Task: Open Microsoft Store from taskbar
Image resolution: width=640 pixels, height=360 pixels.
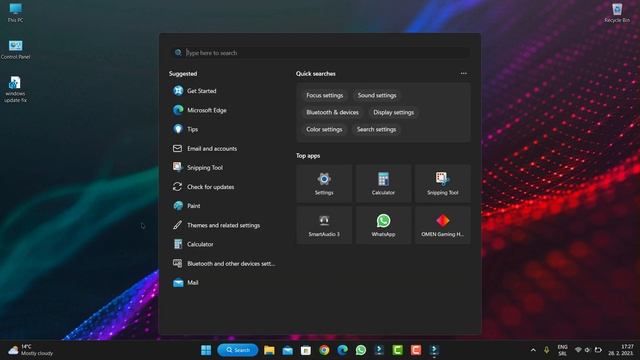Action: [306, 350]
